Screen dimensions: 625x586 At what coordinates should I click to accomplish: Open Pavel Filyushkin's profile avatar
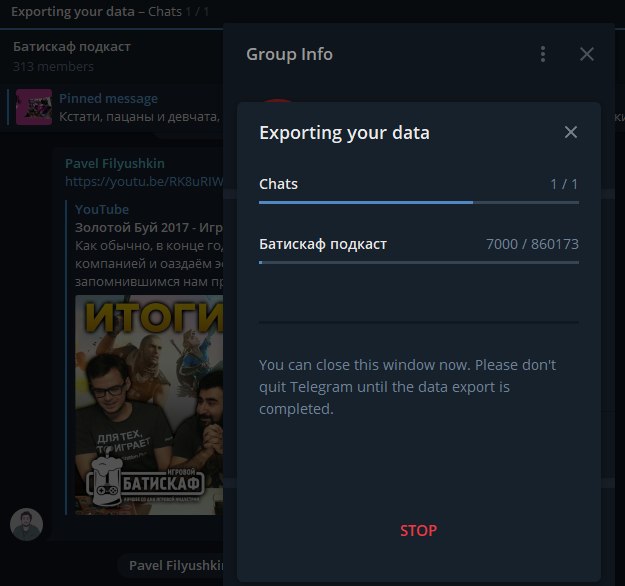pos(26,524)
